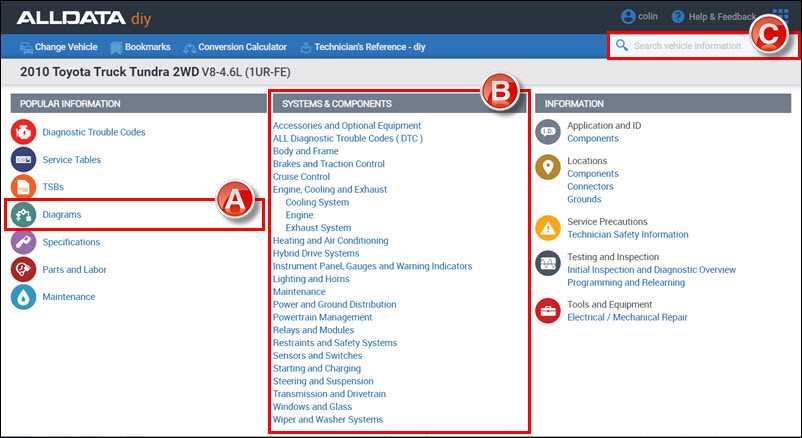Image resolution: width=802 pixels, height=438 pixels.
Task: Open Components under Application and ID
Action: [x=593, y=138]
